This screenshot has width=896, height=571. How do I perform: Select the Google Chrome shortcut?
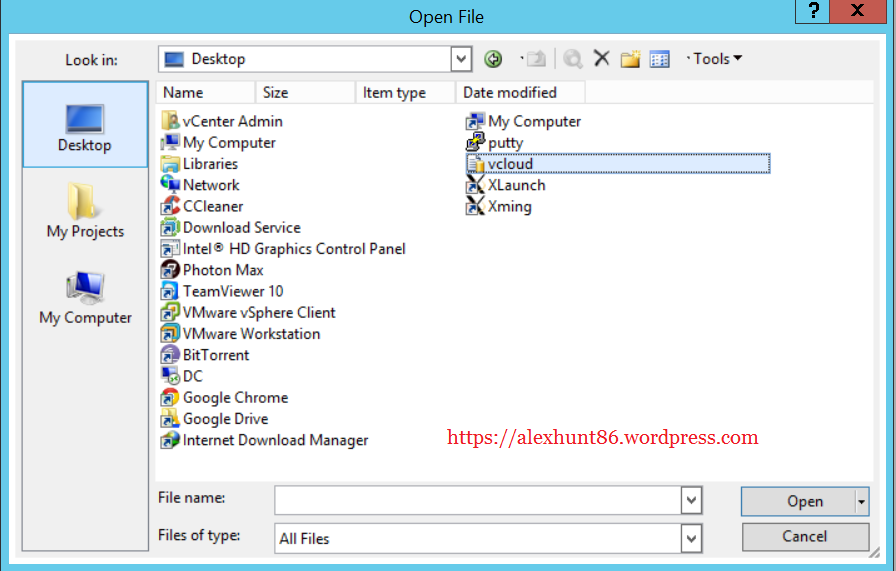(x=234, y=398)
